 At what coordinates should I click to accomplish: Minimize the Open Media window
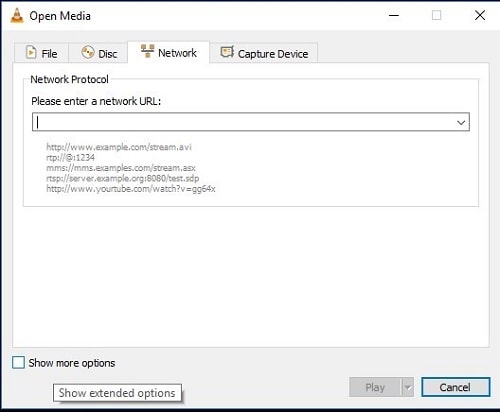click(394, 15)
